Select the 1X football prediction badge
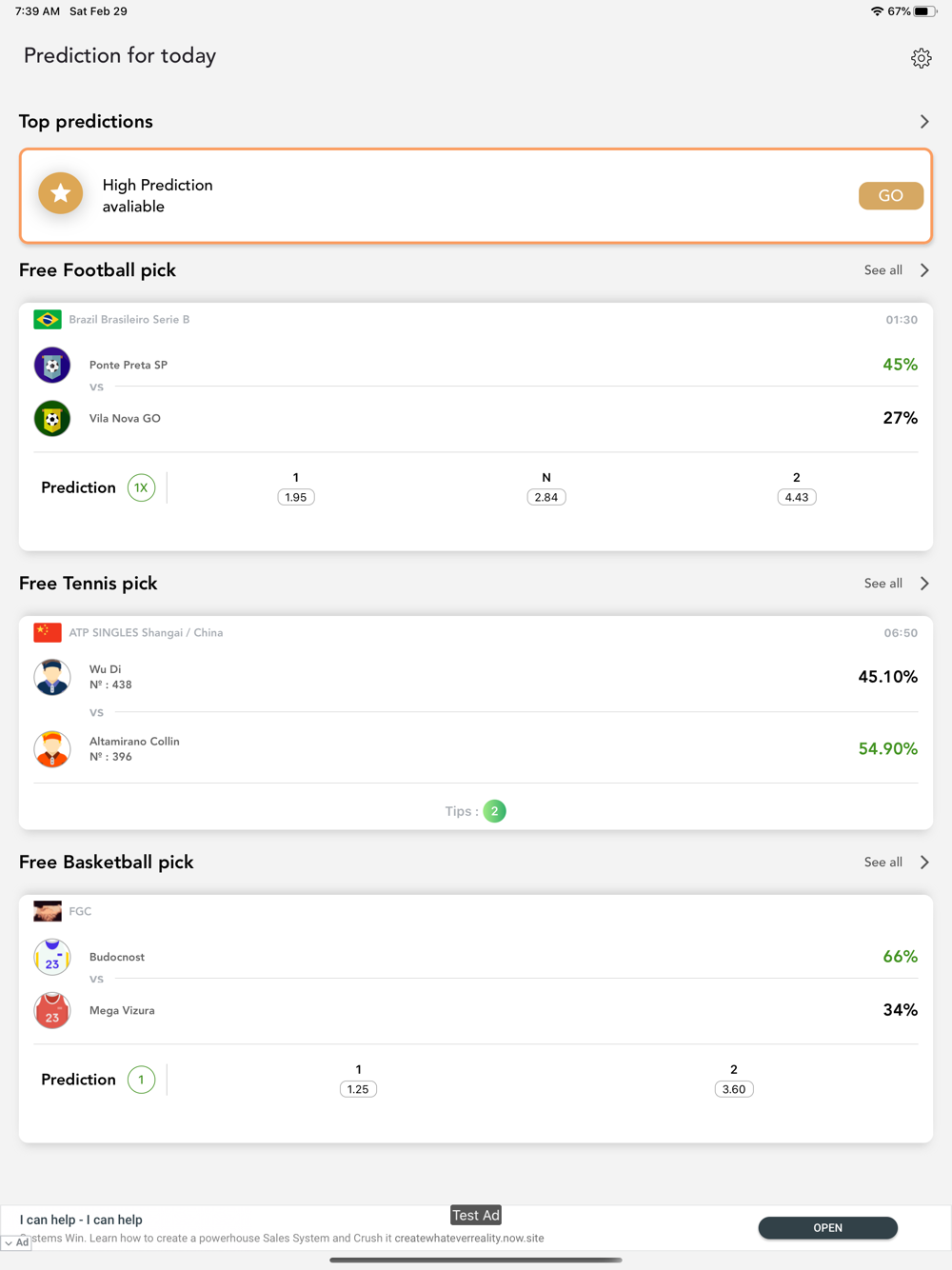Screen dimensions: 952x1270 pos(141,487)
